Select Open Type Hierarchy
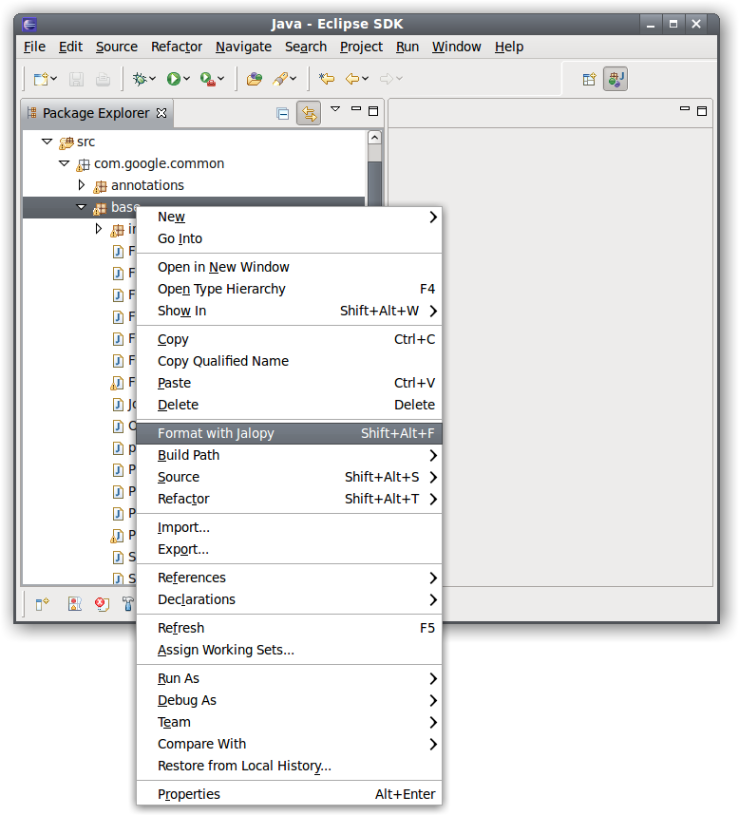The image size is (739, 815). pos(289,289)
